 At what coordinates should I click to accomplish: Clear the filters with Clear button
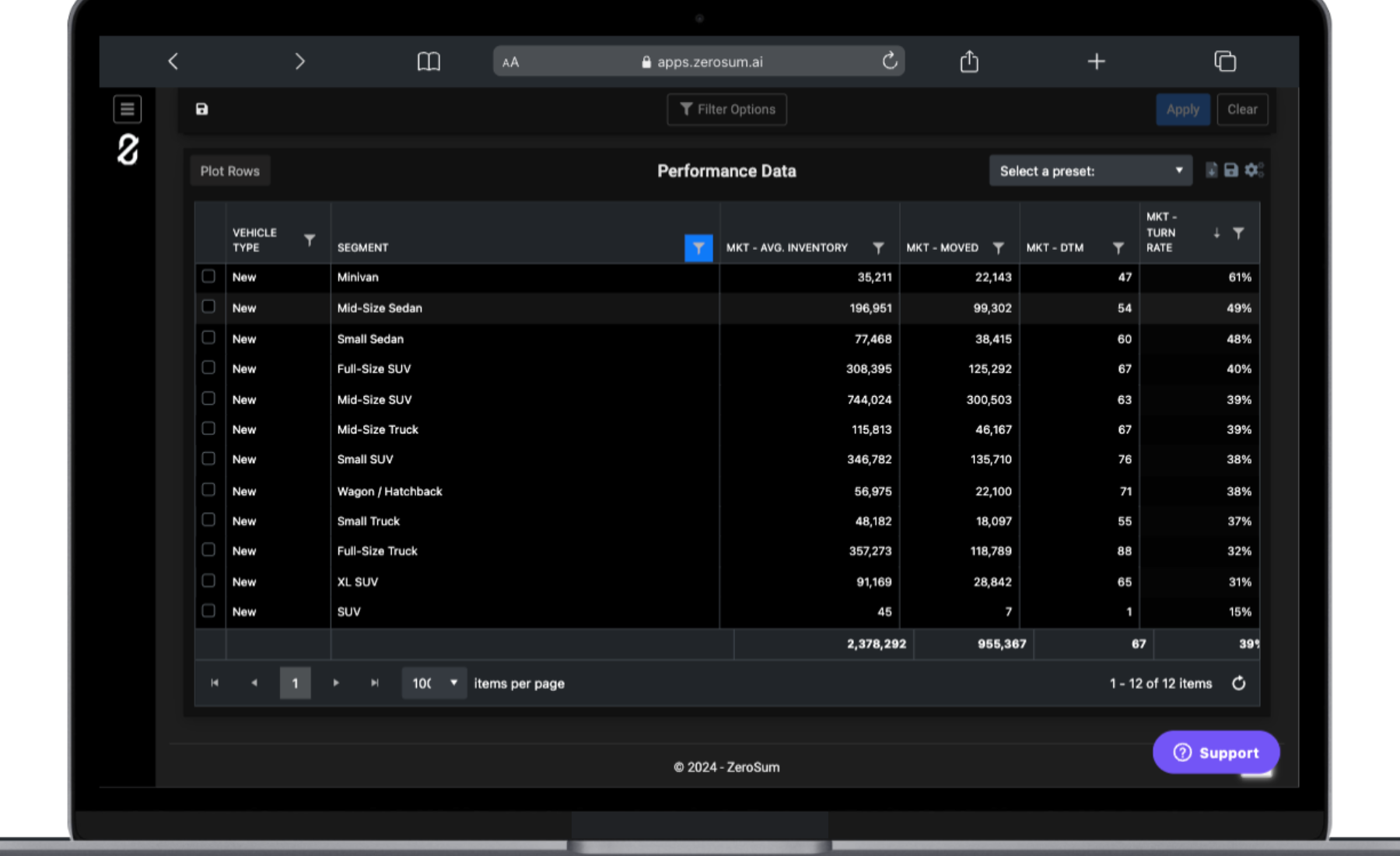pyautogui.click(x=1242, y=109)
